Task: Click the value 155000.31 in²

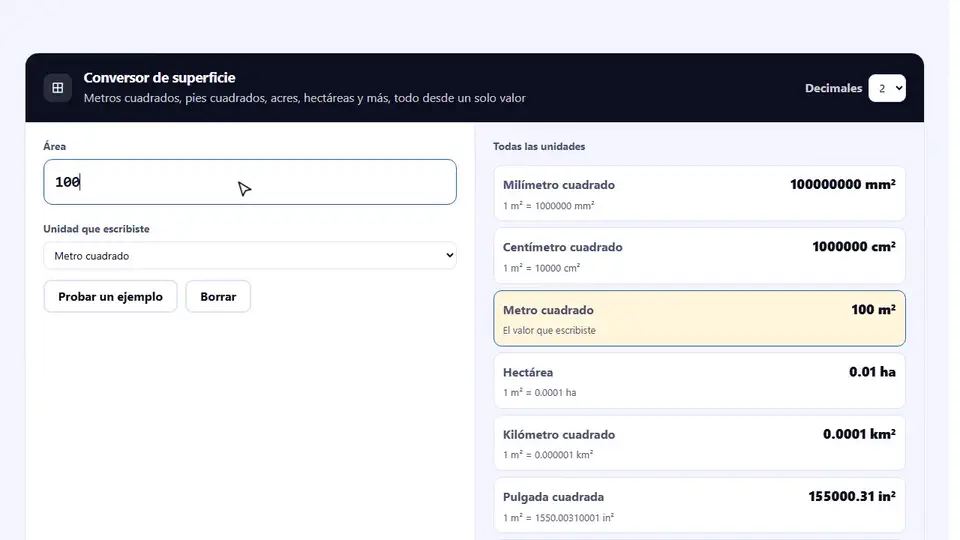Action: 852,496
